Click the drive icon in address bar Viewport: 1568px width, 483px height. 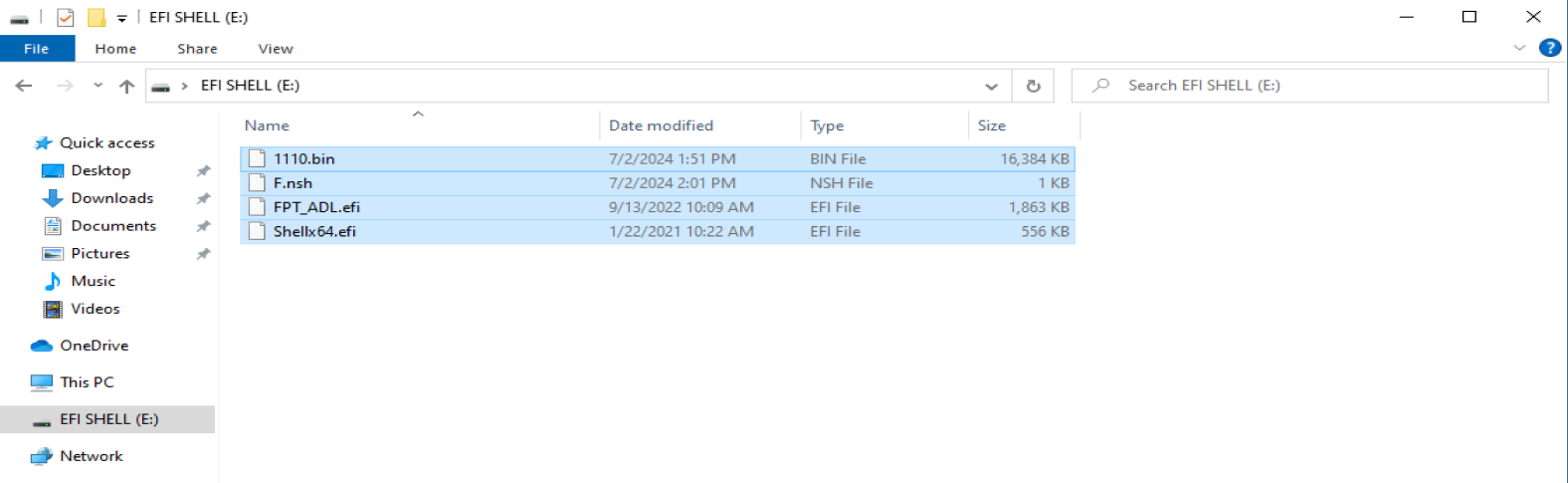[x=160, y=87]
